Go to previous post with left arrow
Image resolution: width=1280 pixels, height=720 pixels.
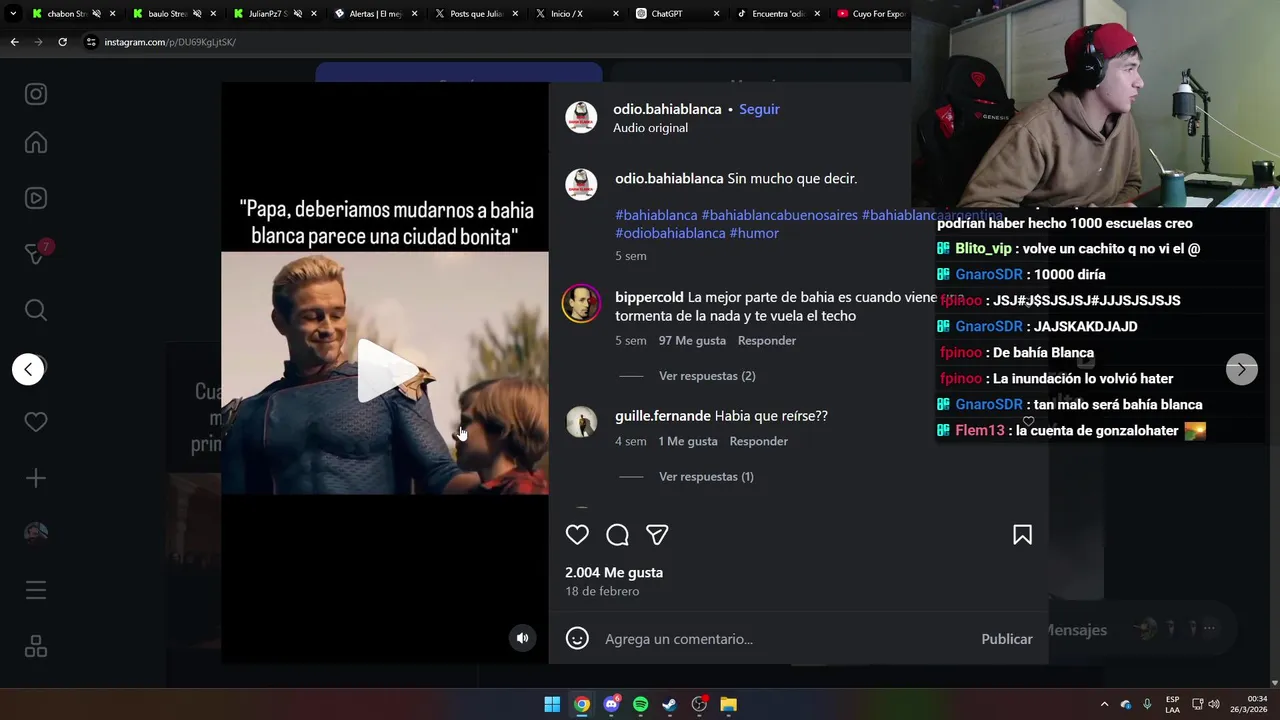(x=28, y=369)
